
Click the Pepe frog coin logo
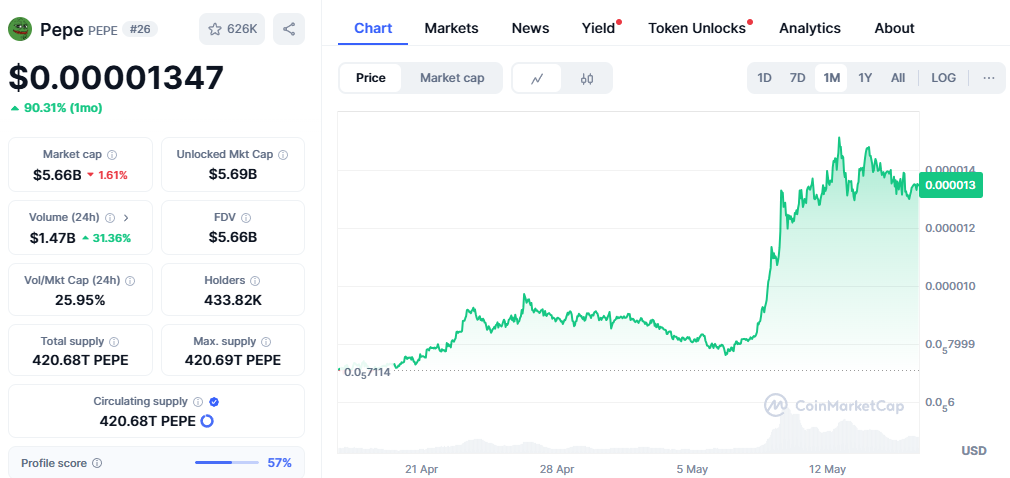point(20,29)
